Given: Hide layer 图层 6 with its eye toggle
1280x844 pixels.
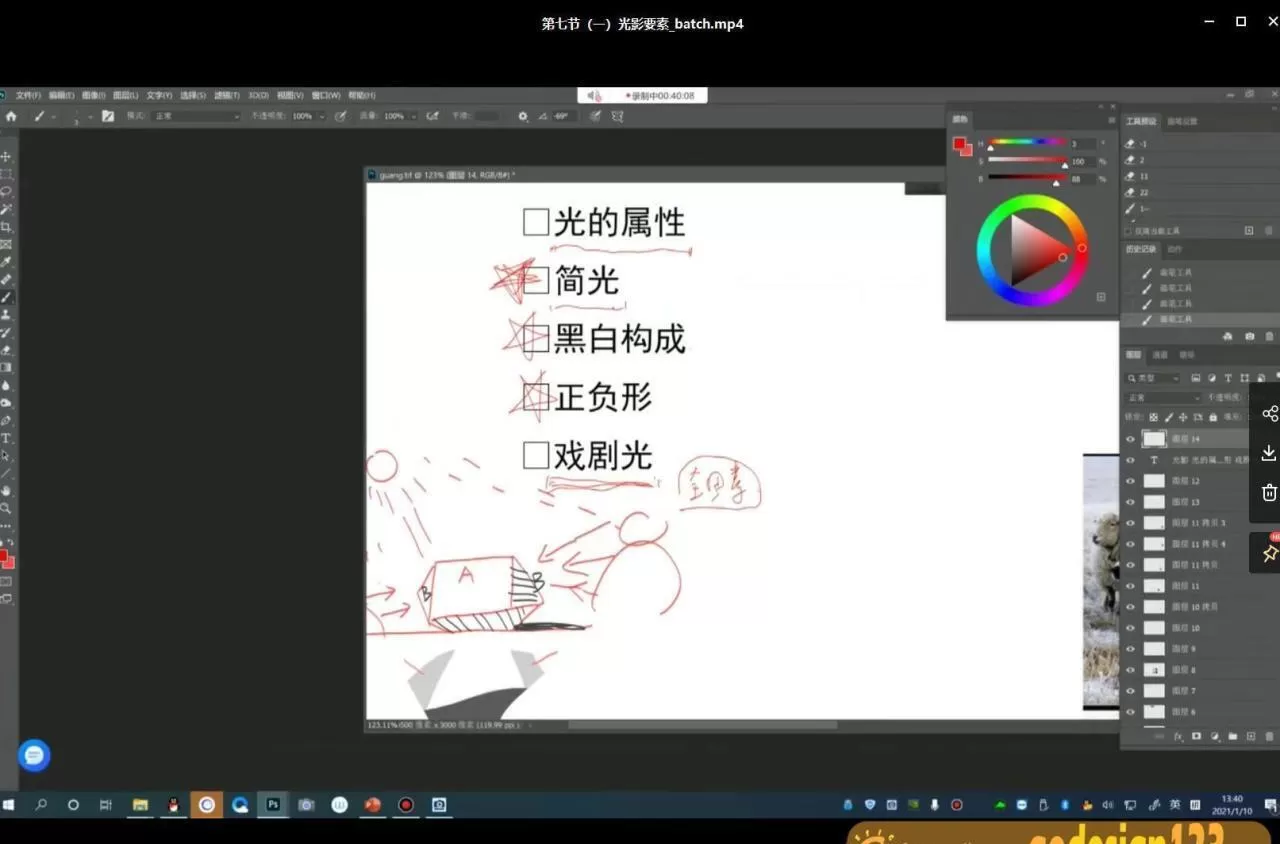Looking at the screenshot, I should tap(1130, 711).
